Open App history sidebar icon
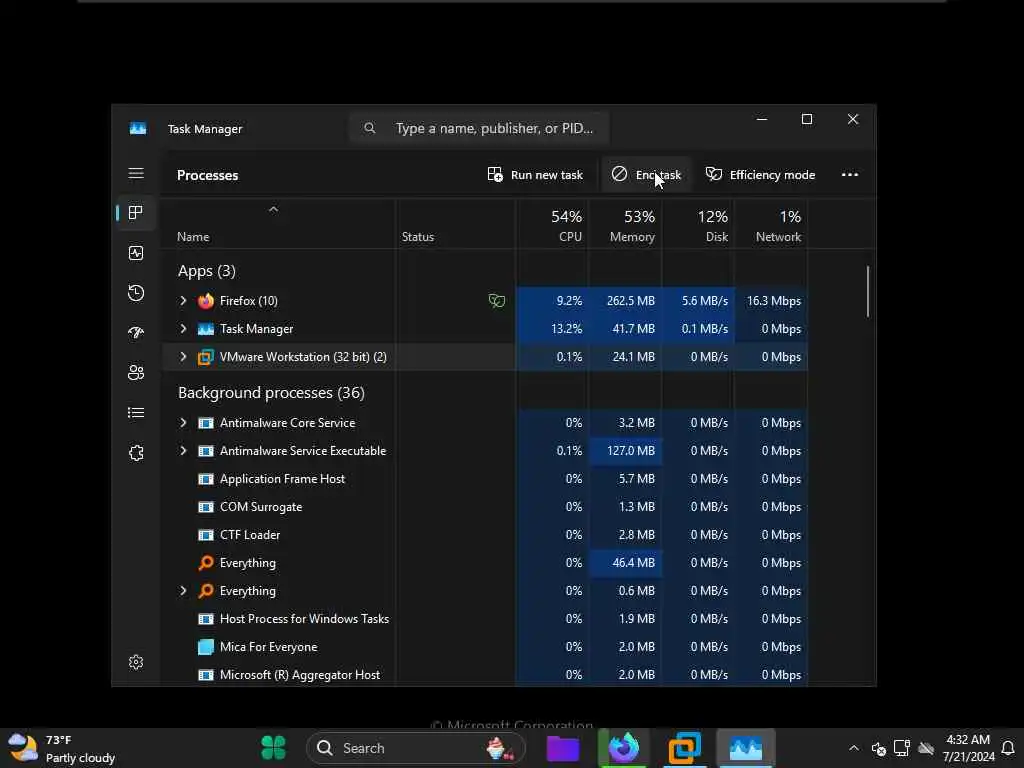 136,293
